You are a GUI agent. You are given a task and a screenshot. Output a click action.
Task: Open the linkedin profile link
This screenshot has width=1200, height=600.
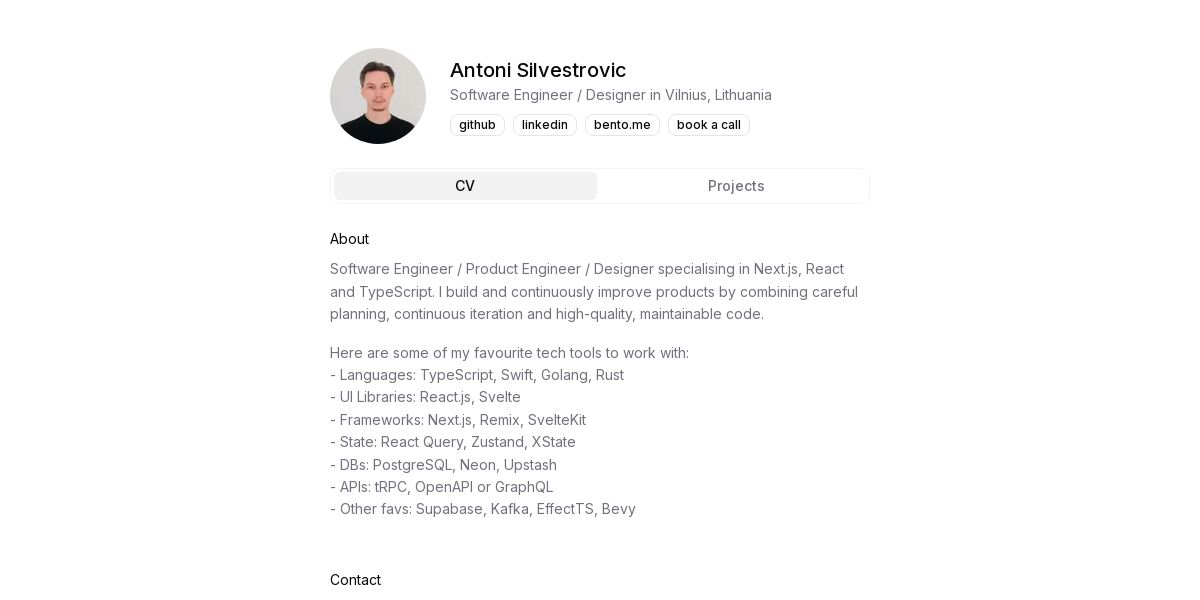(545, 125)
